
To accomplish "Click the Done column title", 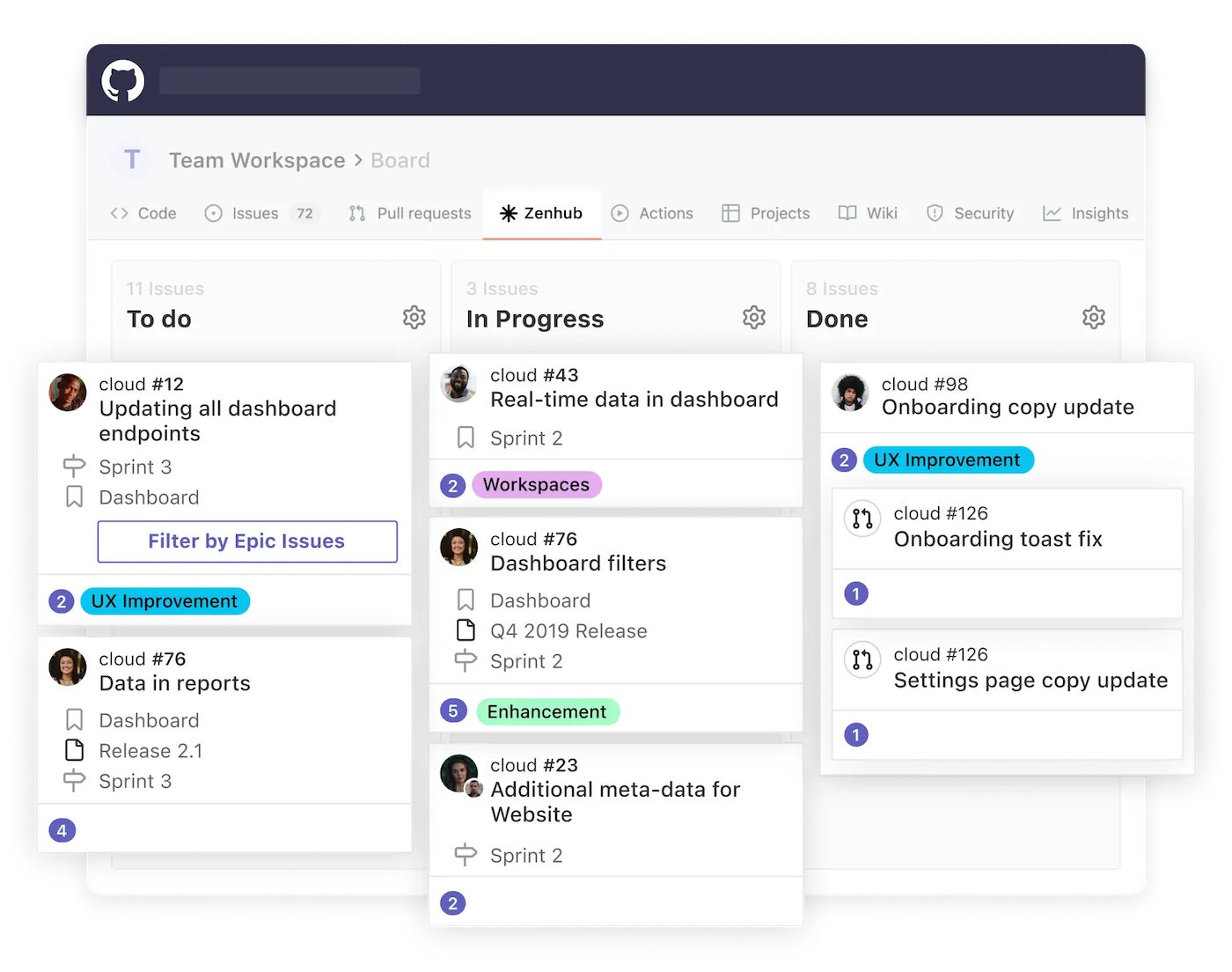I will [837, 319].
